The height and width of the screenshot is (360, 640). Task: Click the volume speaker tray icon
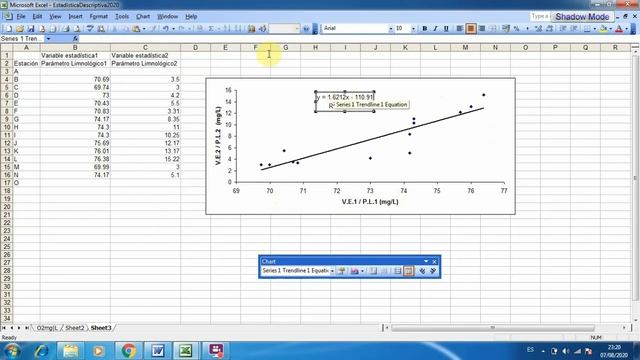point(565,351)
